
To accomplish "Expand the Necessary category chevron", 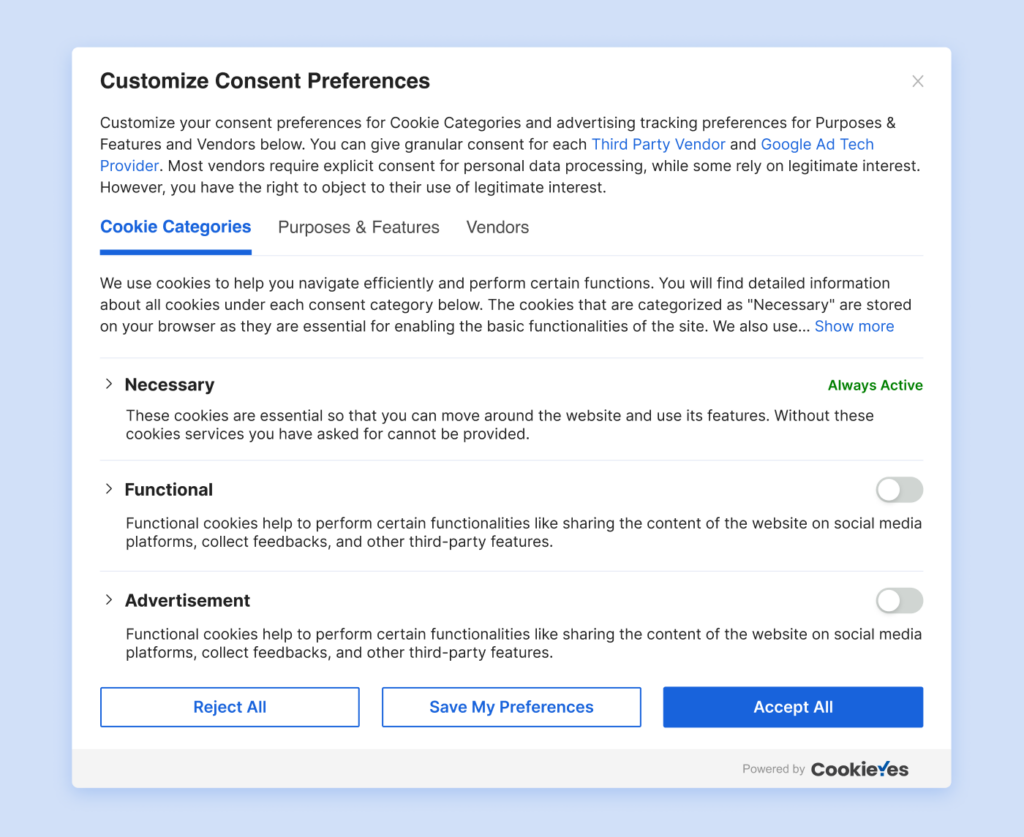I will pos(109,385).
